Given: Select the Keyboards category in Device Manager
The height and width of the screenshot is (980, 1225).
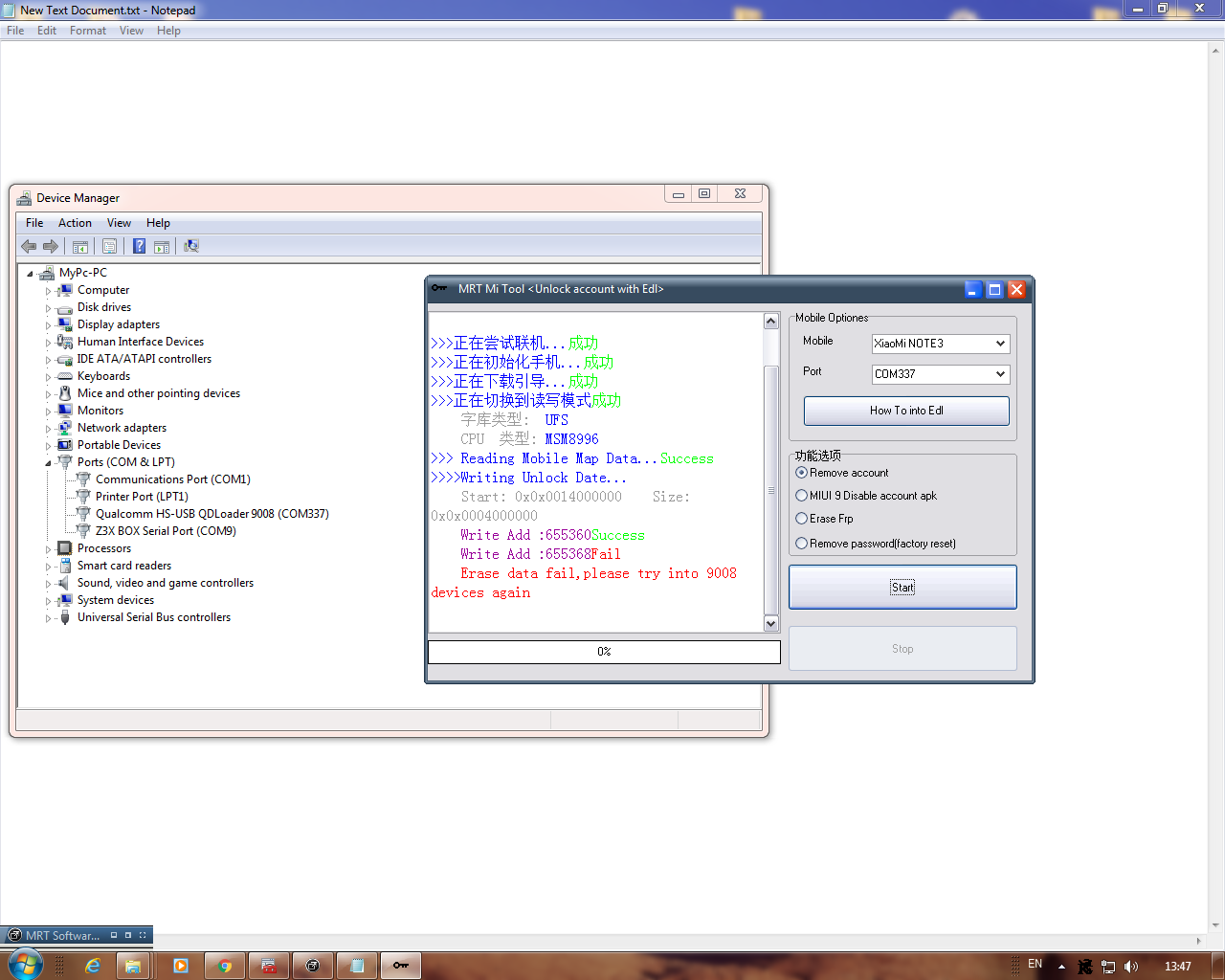Looking at the screenshot, I should [103, 376].
